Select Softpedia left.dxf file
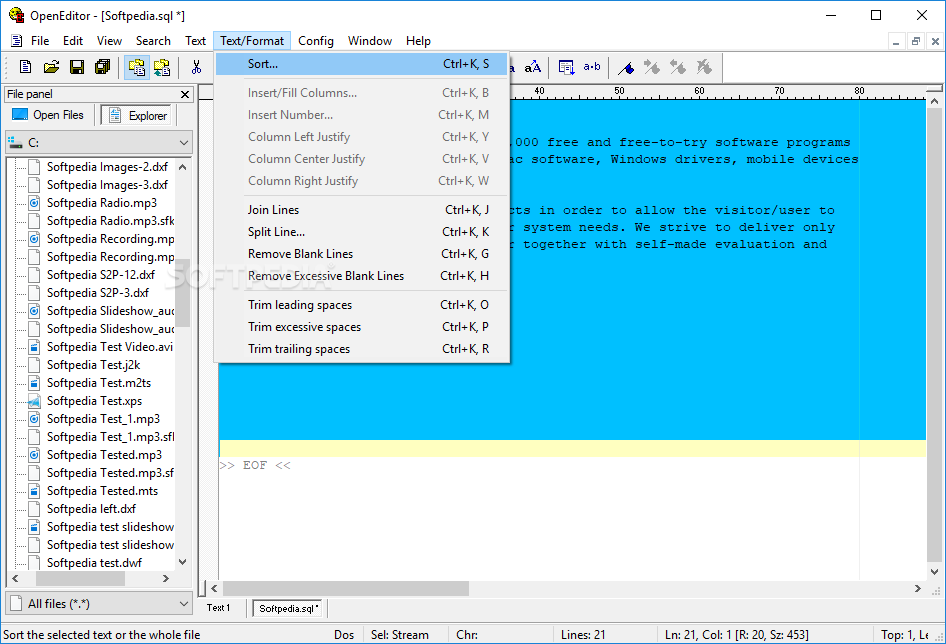 [91, 509]
